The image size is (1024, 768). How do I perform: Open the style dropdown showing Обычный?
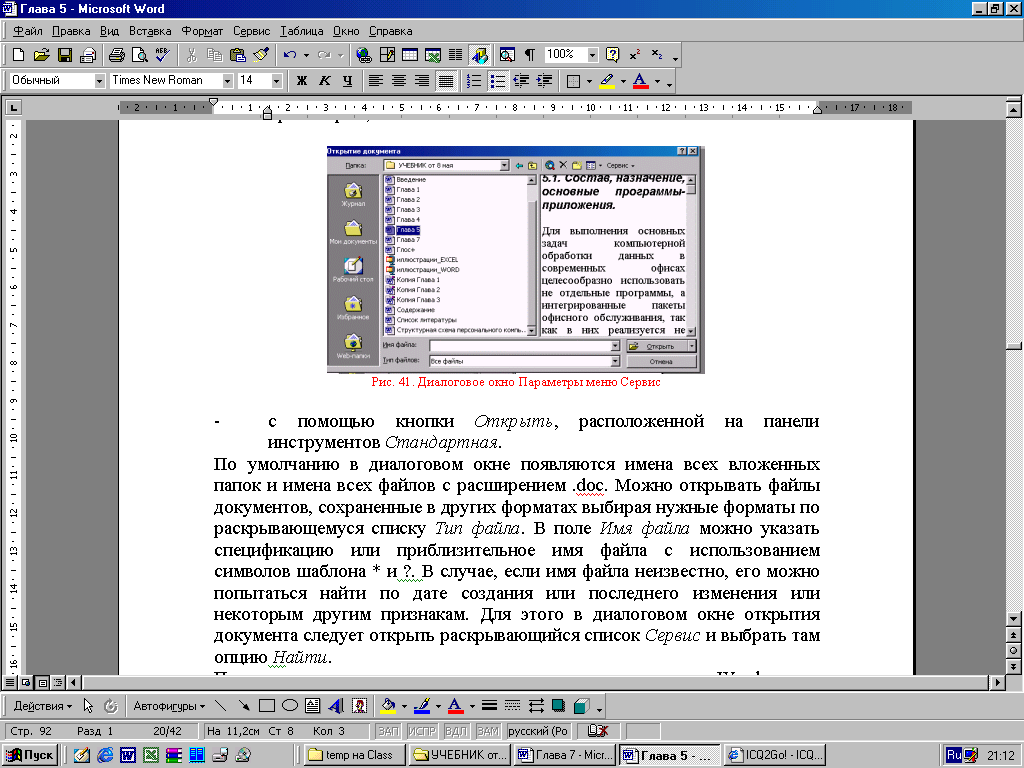click(99, 81)
